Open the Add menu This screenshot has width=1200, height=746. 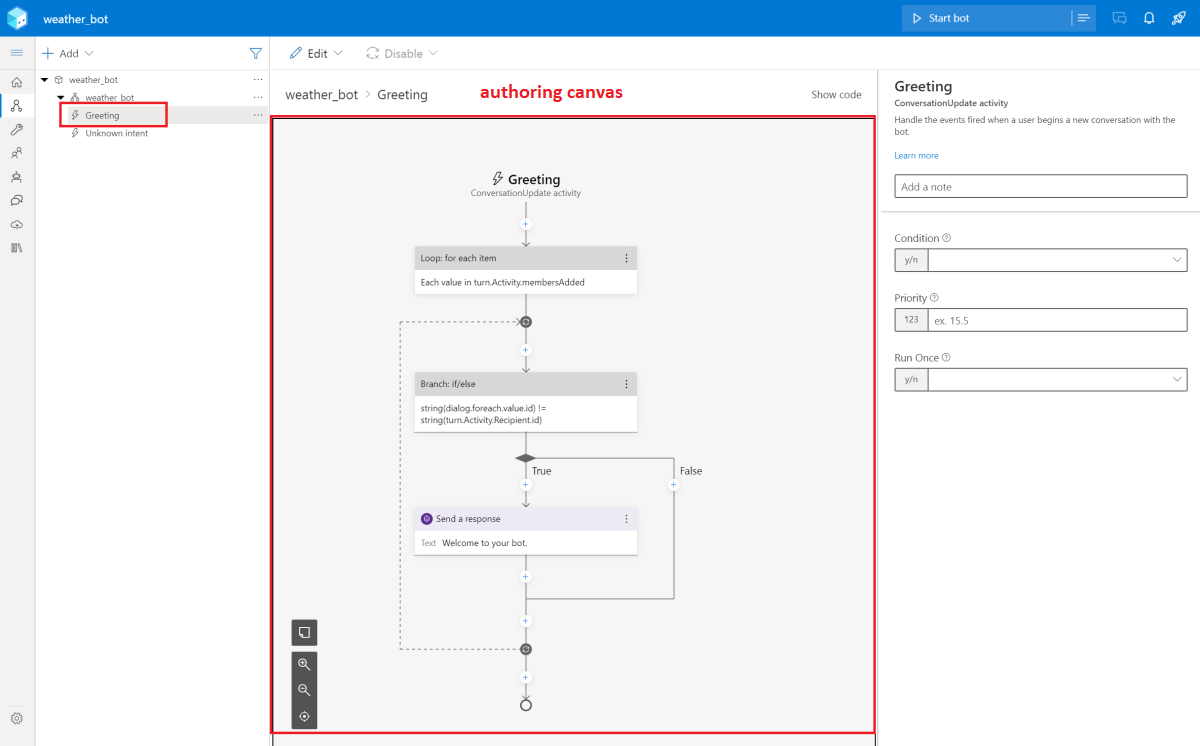(x=67, y=54)
